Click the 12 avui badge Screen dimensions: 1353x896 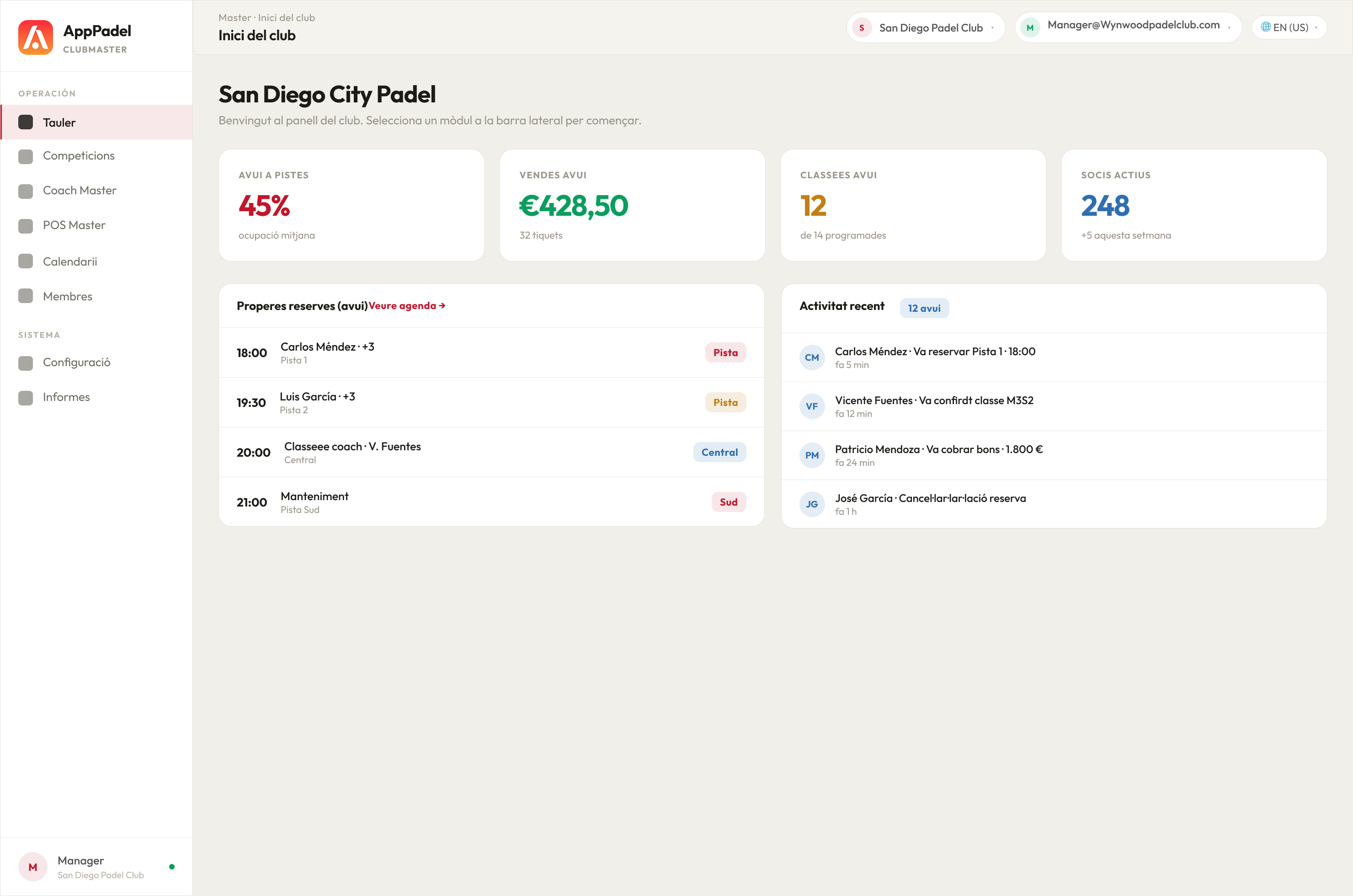[x=924, y=308]
